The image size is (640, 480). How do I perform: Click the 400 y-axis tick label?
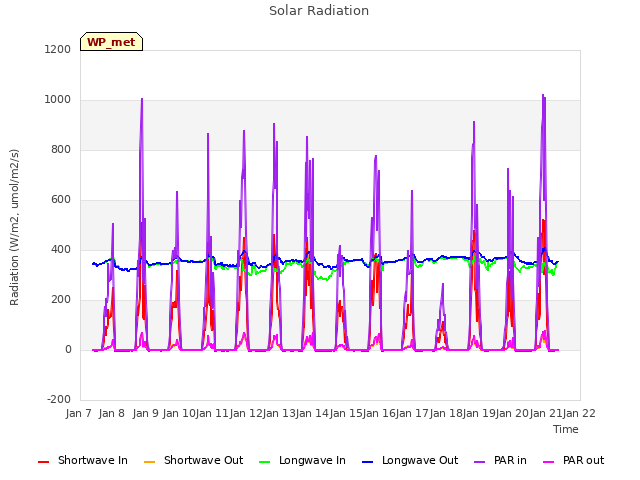tap(61, 250)
